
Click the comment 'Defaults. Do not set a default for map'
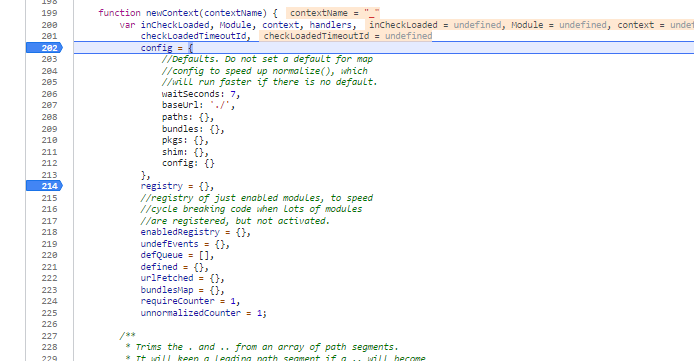tap(267, 59)
